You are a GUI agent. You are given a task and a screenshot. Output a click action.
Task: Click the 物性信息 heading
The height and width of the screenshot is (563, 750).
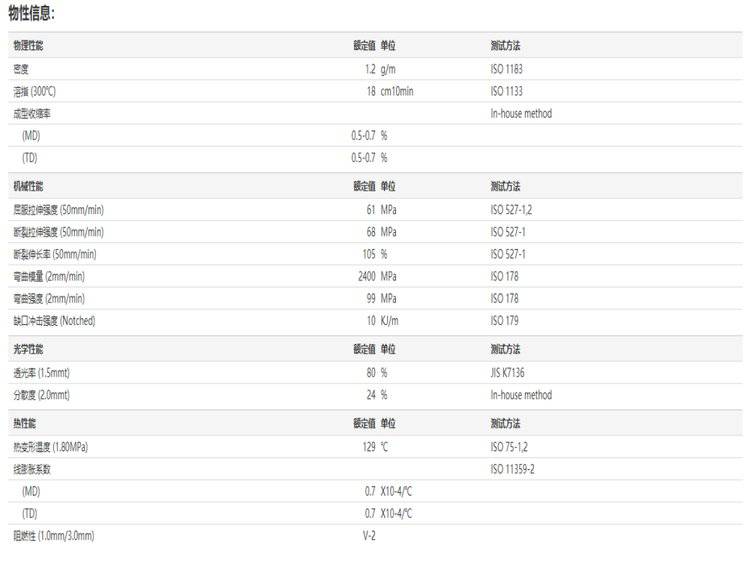[32, 14]
